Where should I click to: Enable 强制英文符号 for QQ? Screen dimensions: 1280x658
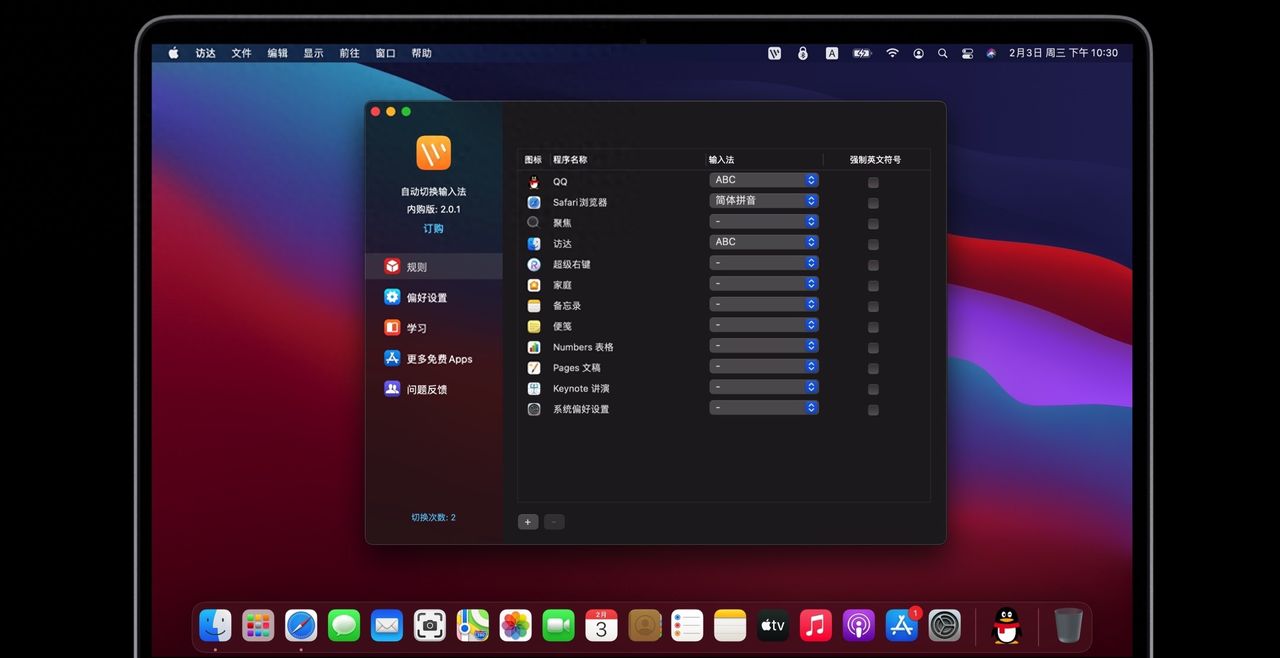[x=873, y=182]
